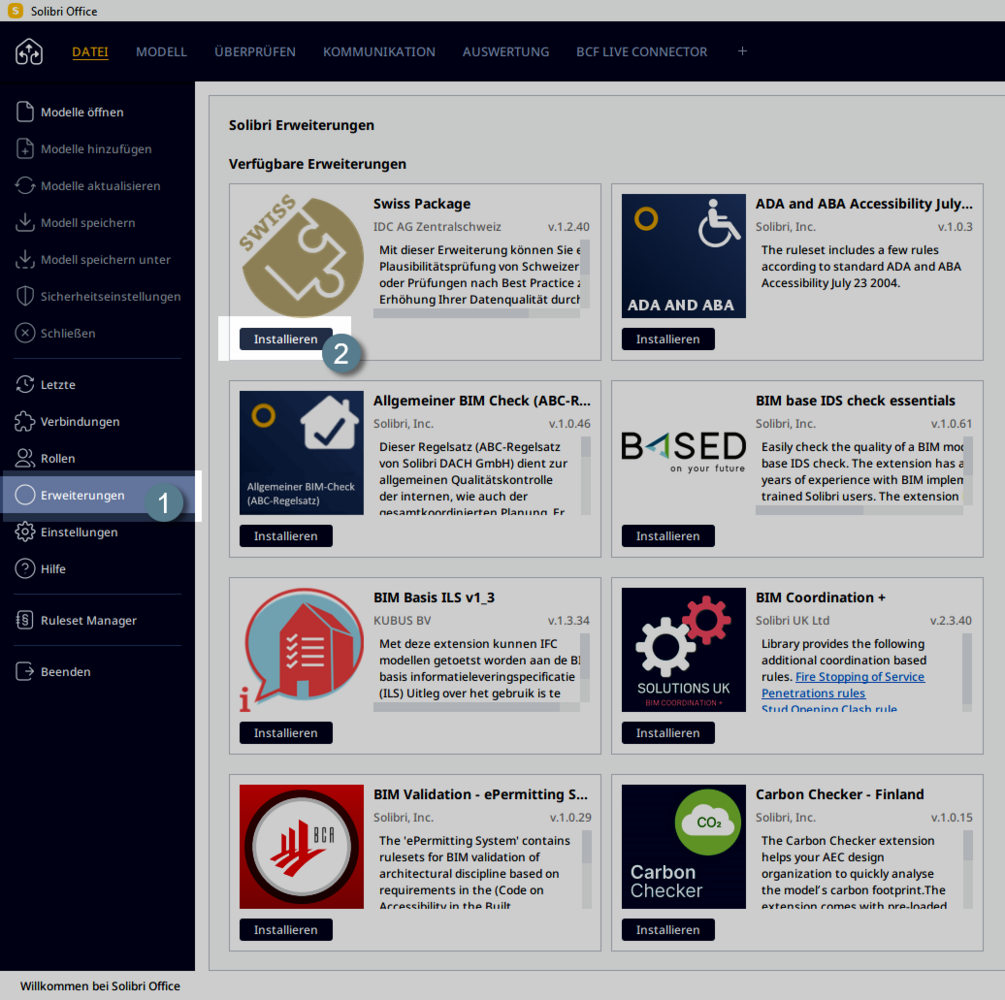Screen dimensions: 1005x1000
Task: Install BIM base IDS check essentials
Action: (668, 536)
